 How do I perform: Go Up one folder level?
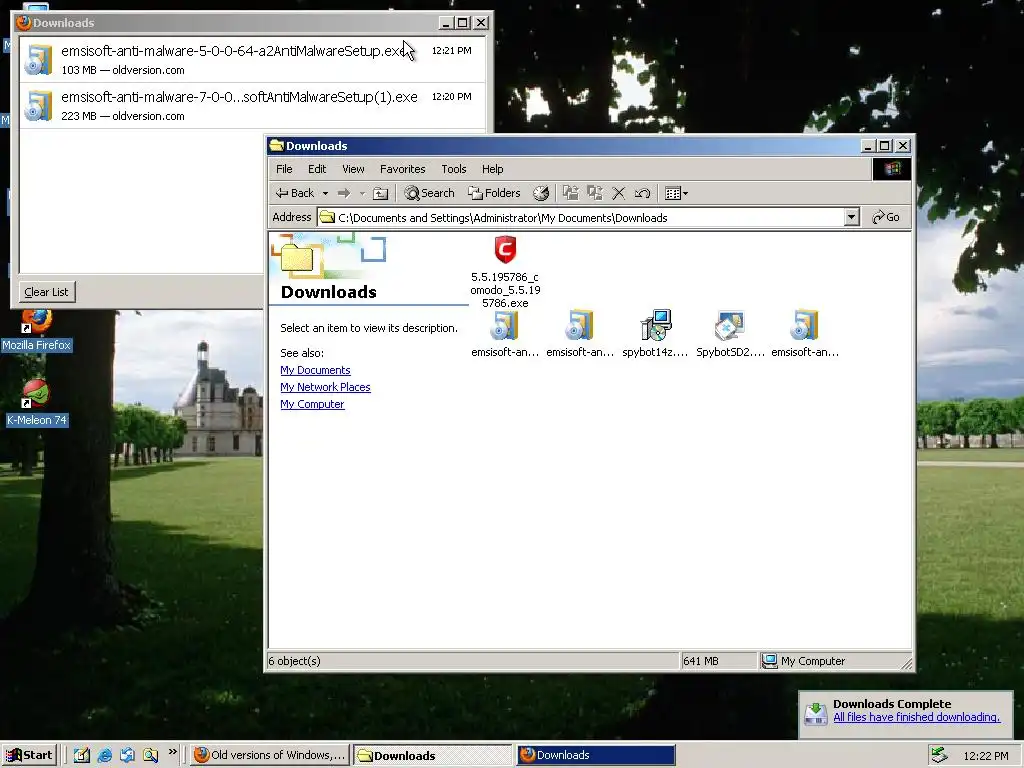(381, 193)
